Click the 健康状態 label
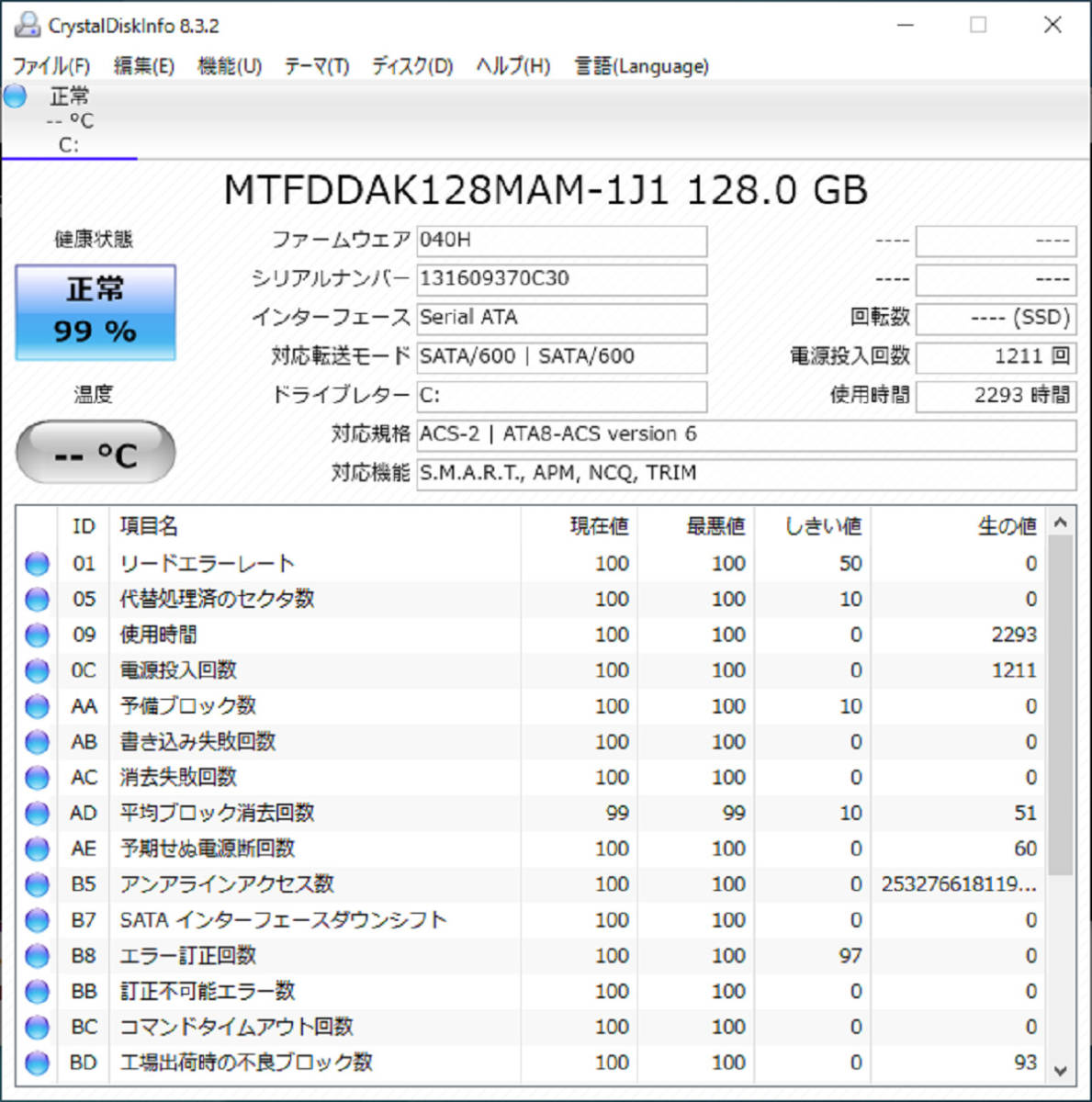This screenshot has width=1092, height=1102. [94, 240]
